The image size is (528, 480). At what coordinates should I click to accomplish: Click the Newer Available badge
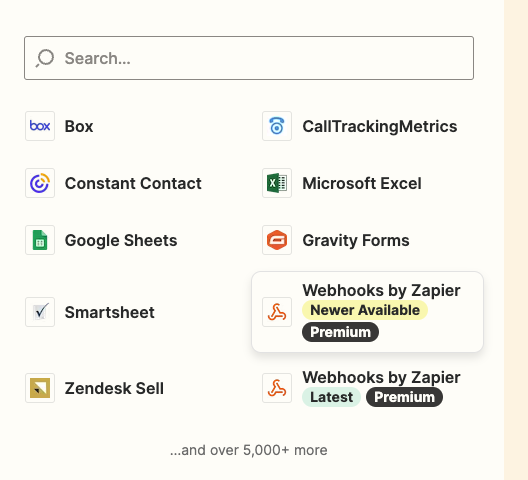coord(365,310)
